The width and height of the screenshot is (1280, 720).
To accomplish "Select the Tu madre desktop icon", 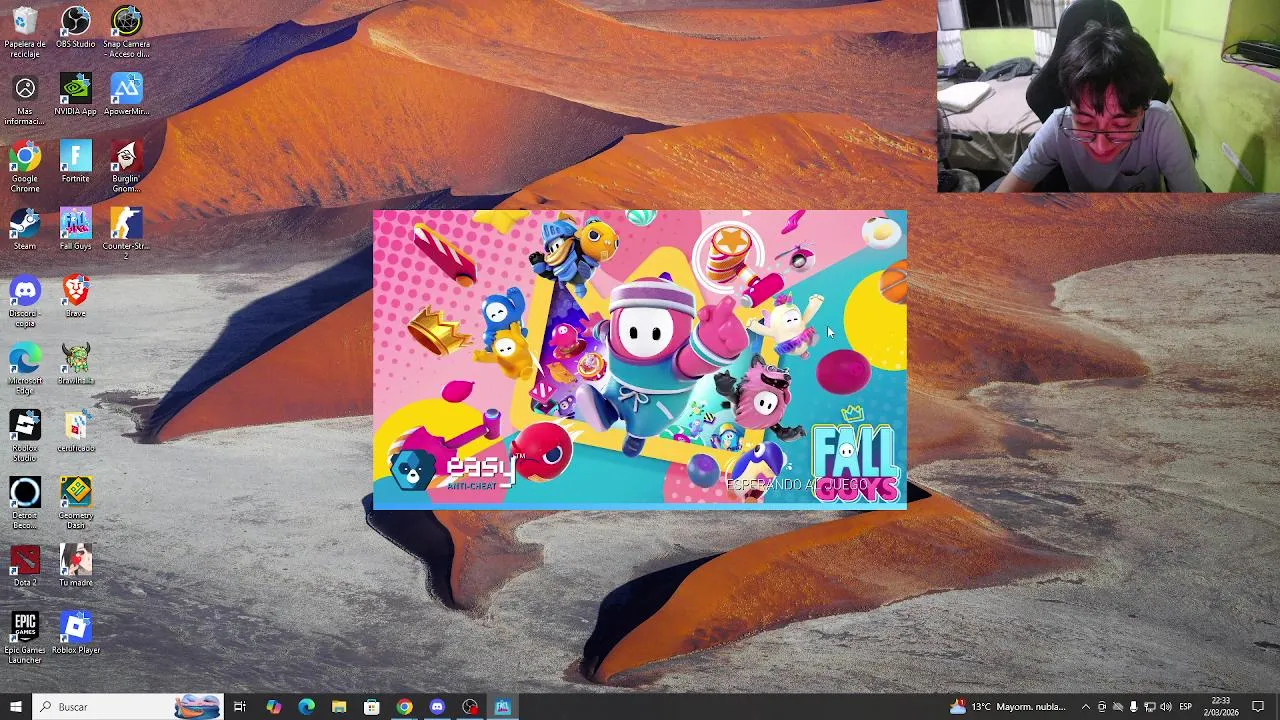I will click(x=75, y=566).
